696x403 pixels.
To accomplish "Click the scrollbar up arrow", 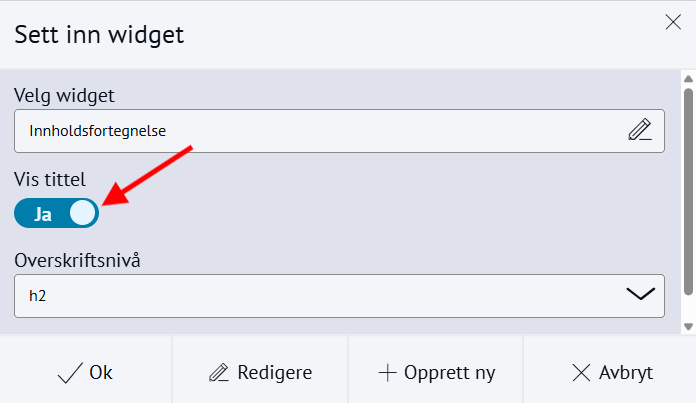I will pyautogui.click(x=688, y=78).
